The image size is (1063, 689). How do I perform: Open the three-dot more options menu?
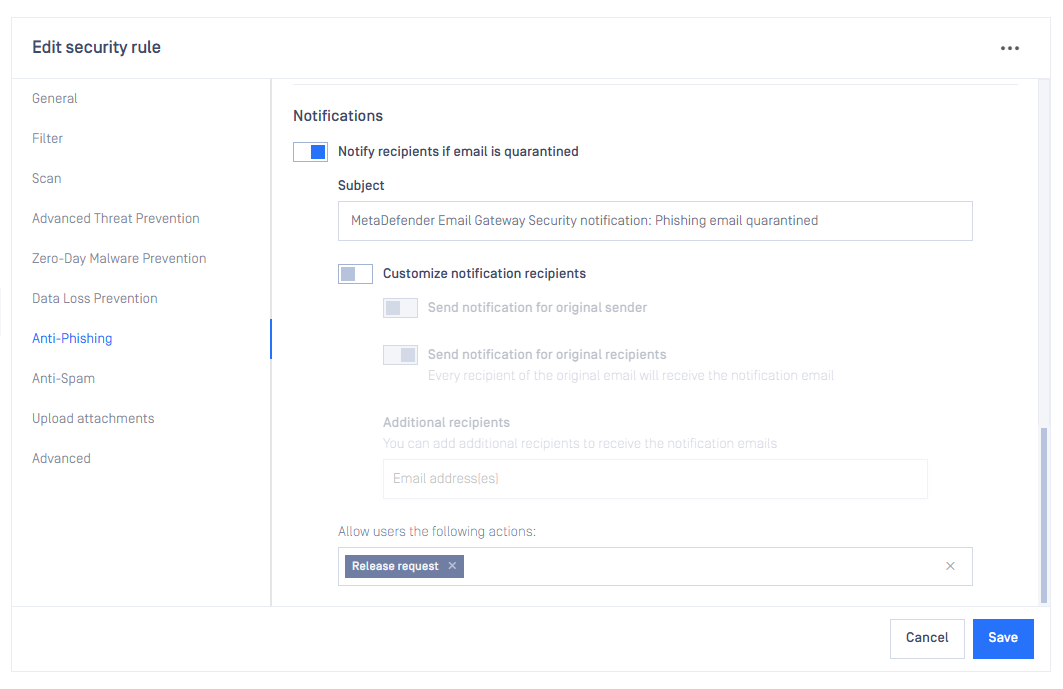tap(1009, 48)
